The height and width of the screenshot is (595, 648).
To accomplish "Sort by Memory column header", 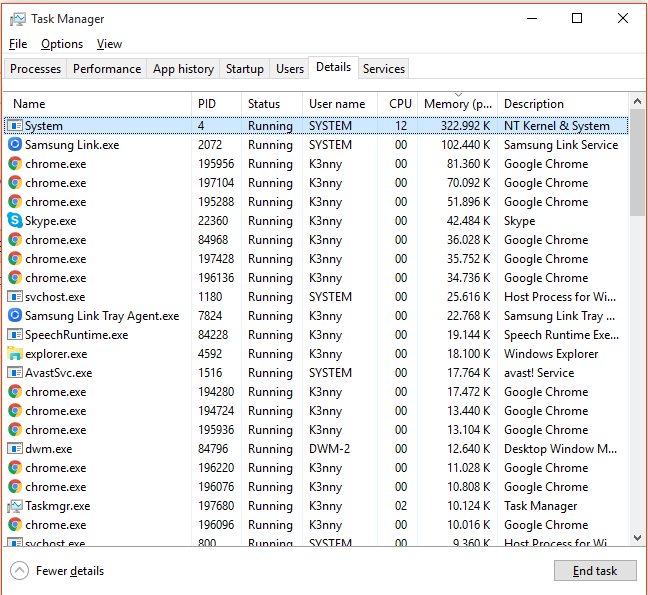I will [458, 104].
